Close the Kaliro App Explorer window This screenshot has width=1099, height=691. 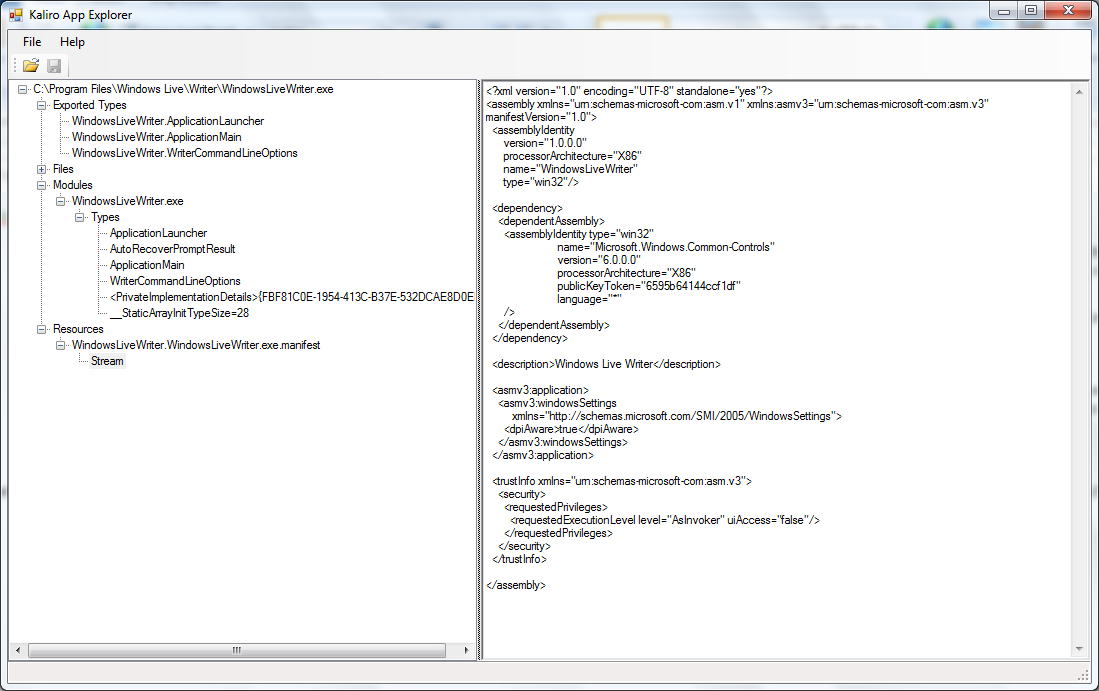1068,11
